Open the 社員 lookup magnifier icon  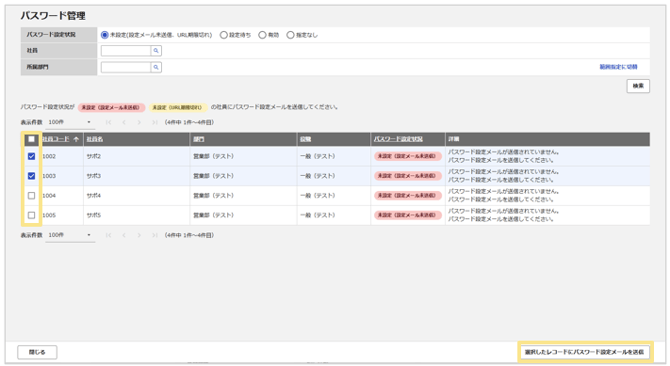(x=156, y=51)
